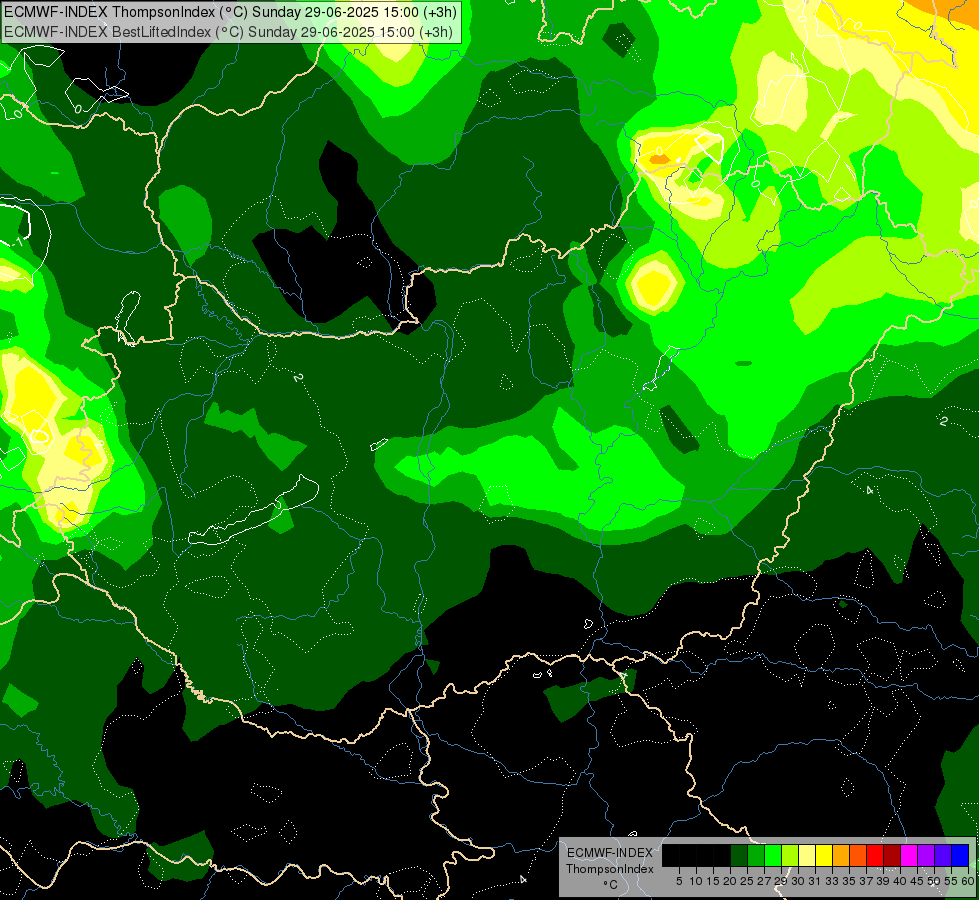Select the dark green 20–25 legend swatch
This screenshot has width=979, height=900.
point(739,855)
